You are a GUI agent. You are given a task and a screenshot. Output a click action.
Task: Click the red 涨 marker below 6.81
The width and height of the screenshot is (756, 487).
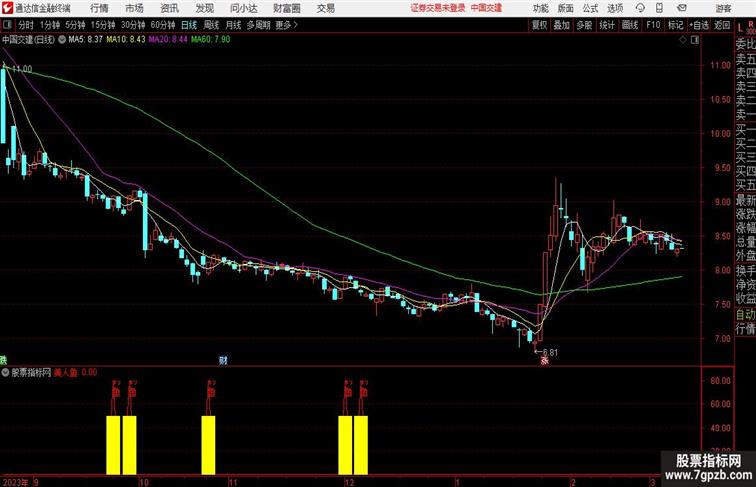[545, 360]
